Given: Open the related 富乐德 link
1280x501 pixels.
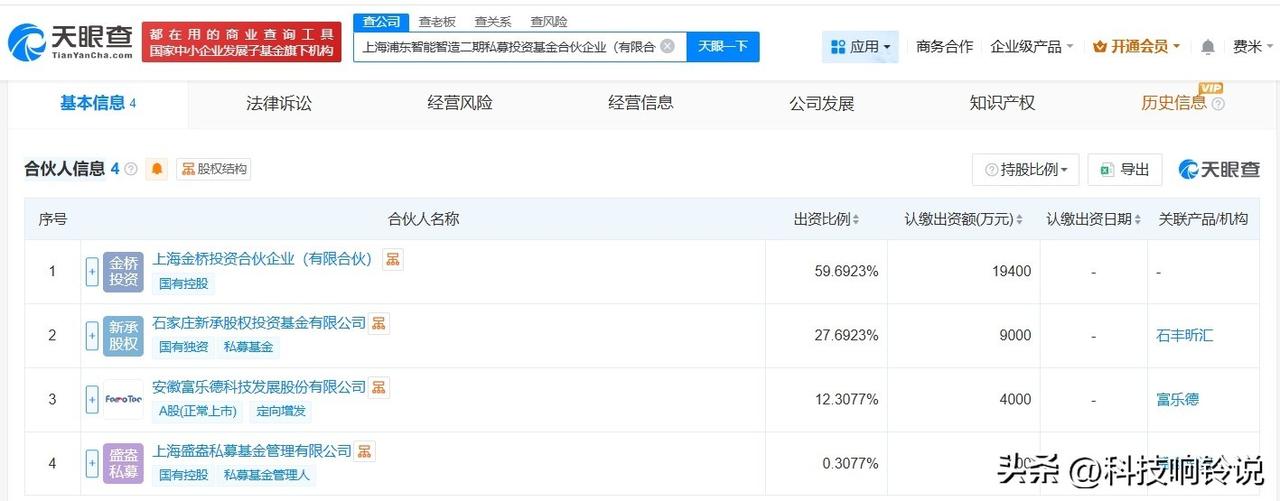Looking at the screenshot, I should tap(1177, 399).
